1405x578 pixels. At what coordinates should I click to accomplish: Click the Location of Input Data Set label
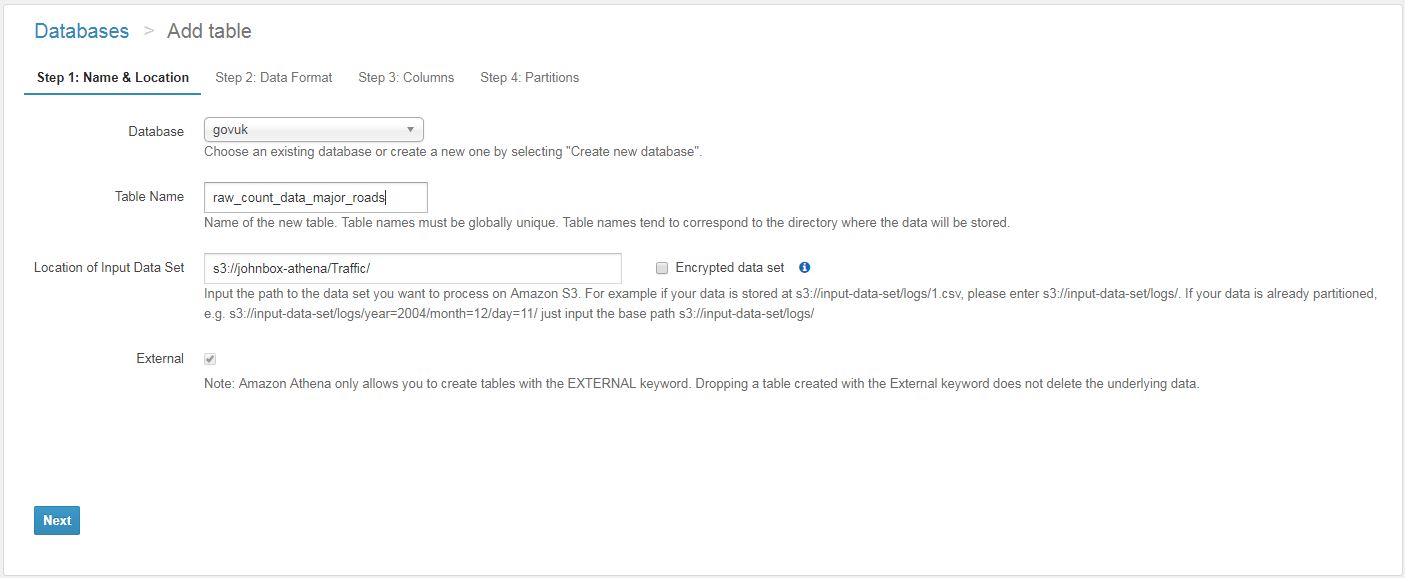coord(109,268)
